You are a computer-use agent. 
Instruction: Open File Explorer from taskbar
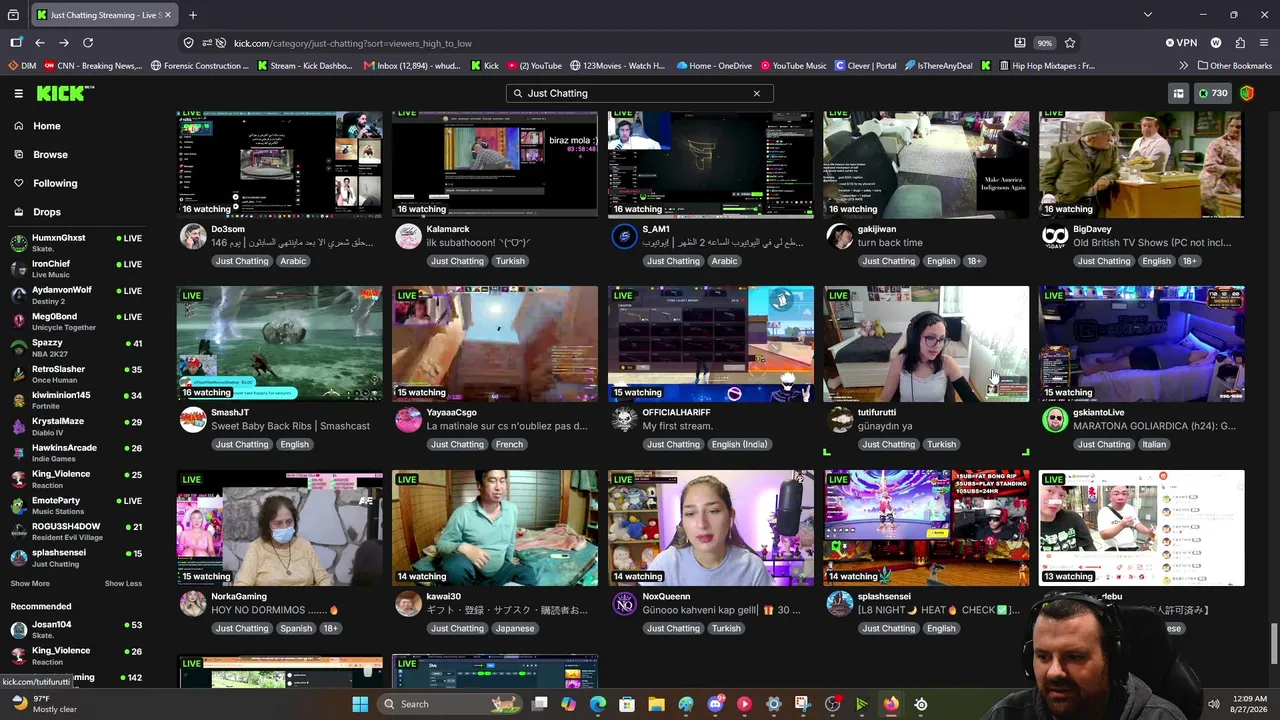click(x=657, y=704)
